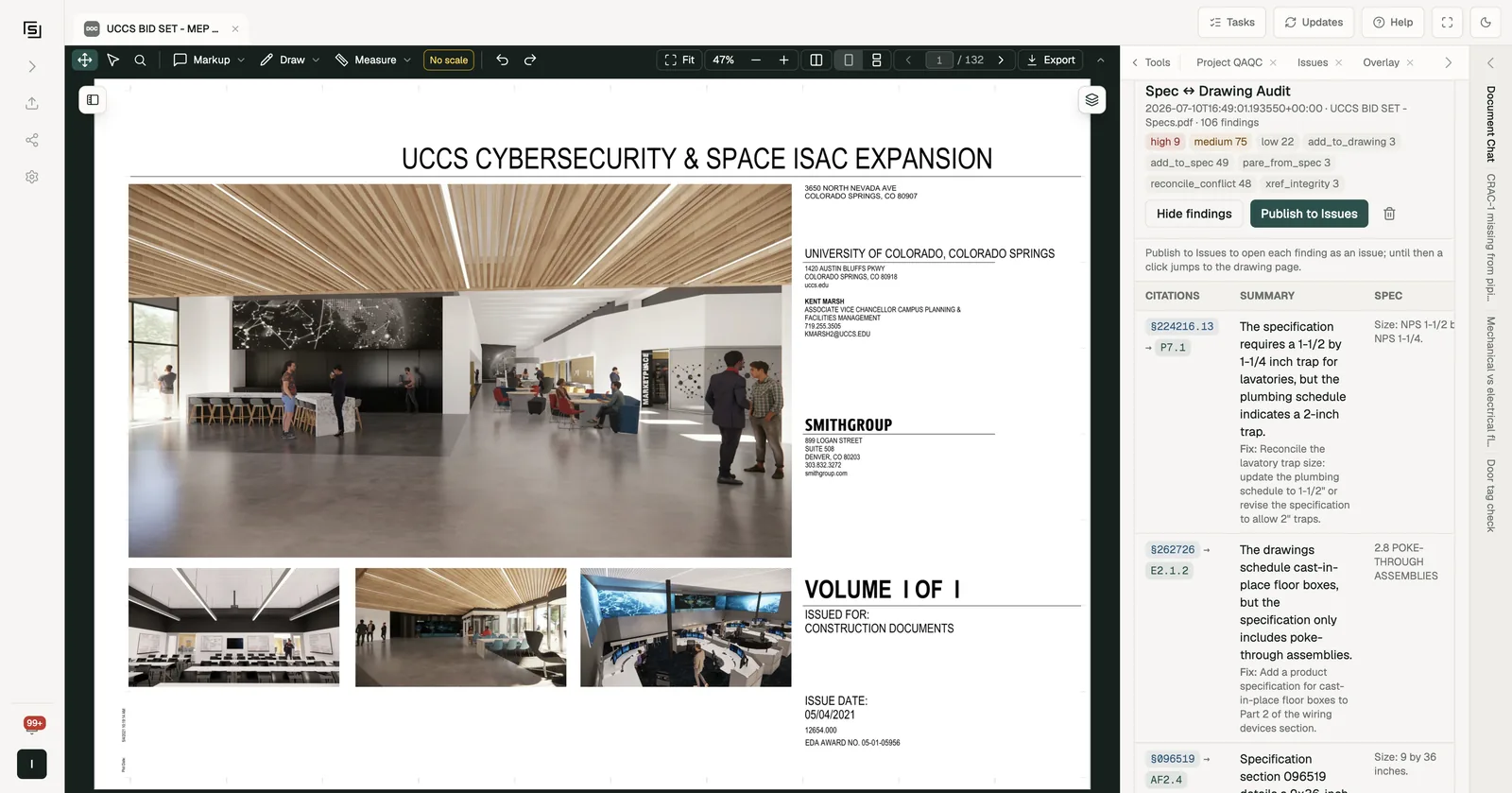
Task: Go back to Tools tab
Action: coord(1151,62)
